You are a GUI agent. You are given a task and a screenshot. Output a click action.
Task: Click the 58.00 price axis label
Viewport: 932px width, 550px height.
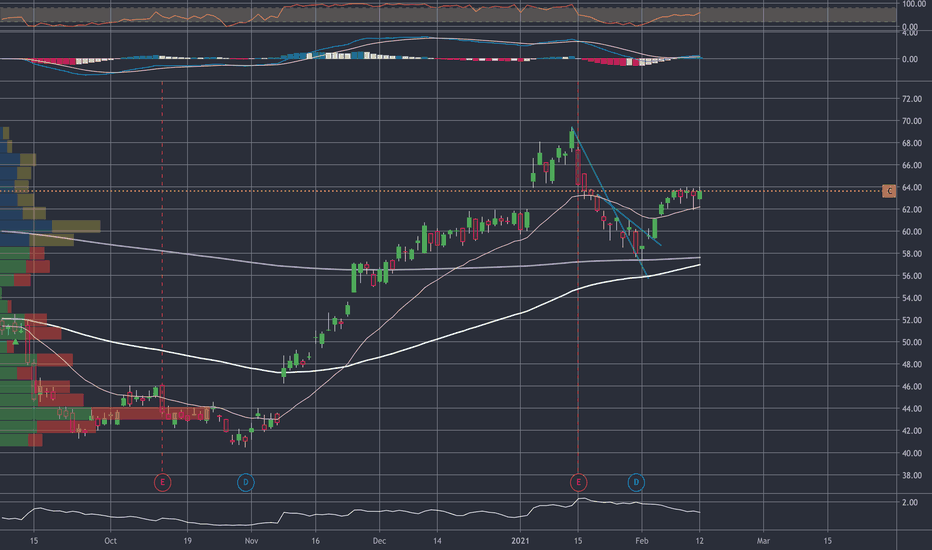point(912,254)
